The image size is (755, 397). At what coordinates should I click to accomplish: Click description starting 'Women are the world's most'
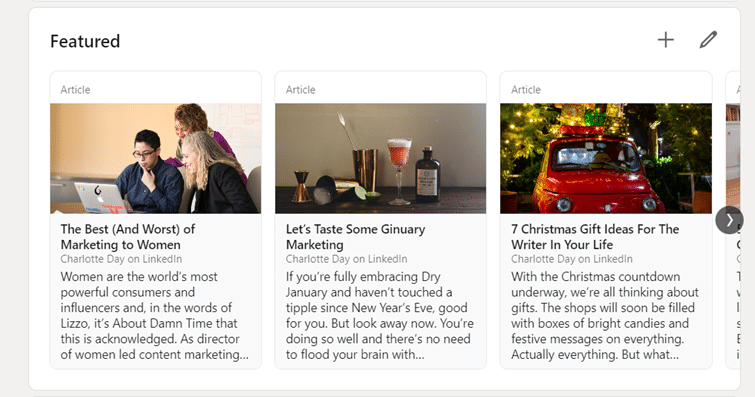tap(155, 316)
